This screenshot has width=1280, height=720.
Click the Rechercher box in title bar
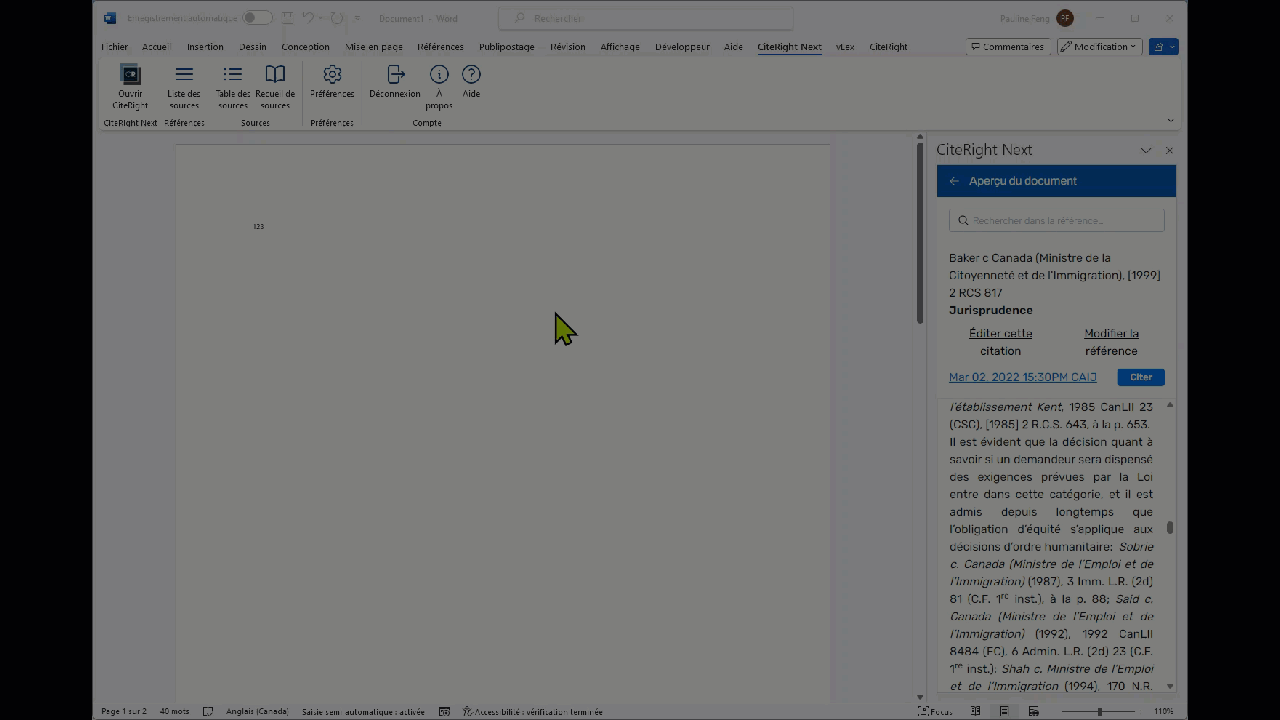pyautogui.click(x=646, y=18)
